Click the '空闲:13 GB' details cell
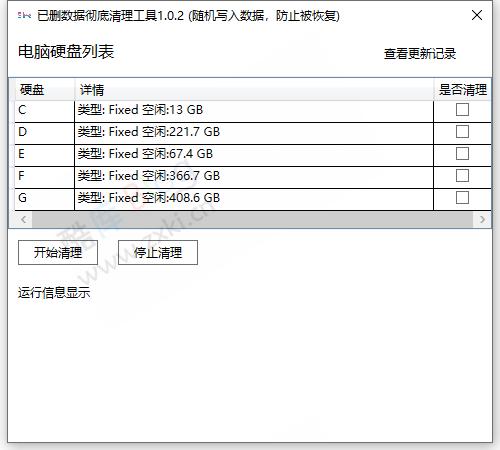500x450 pixels. [x=254, y=111]
